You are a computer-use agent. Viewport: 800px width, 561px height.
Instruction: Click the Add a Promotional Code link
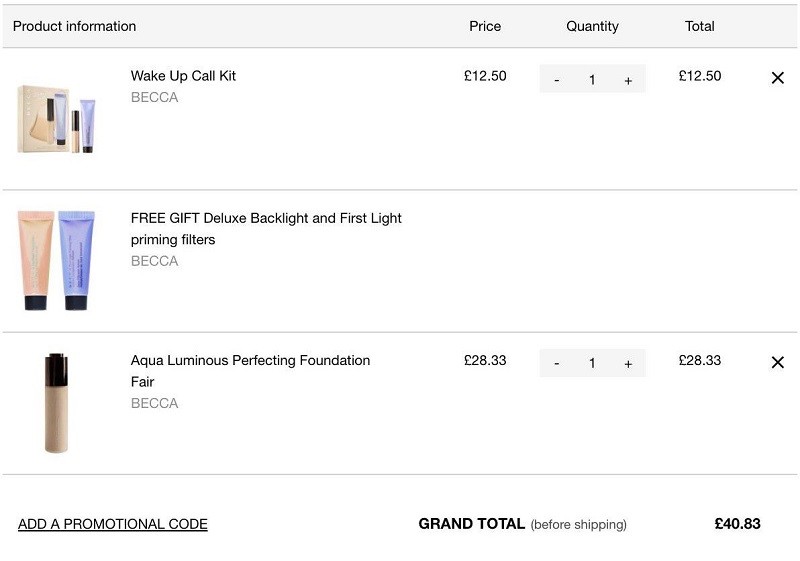[x=113, y=524]
